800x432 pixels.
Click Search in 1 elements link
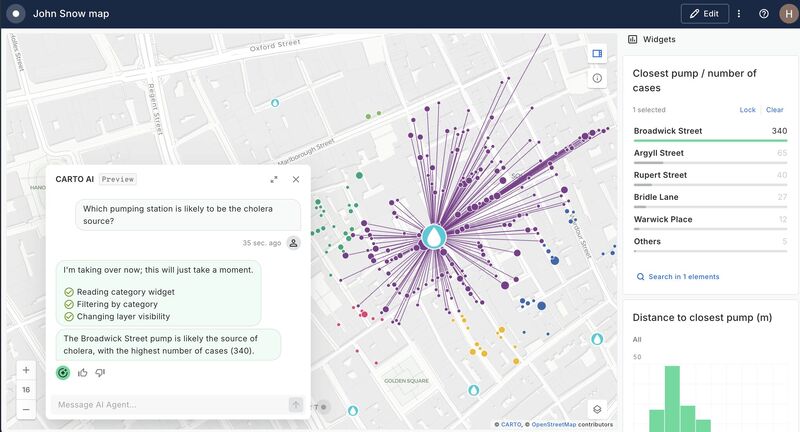[x=678, y=276]
